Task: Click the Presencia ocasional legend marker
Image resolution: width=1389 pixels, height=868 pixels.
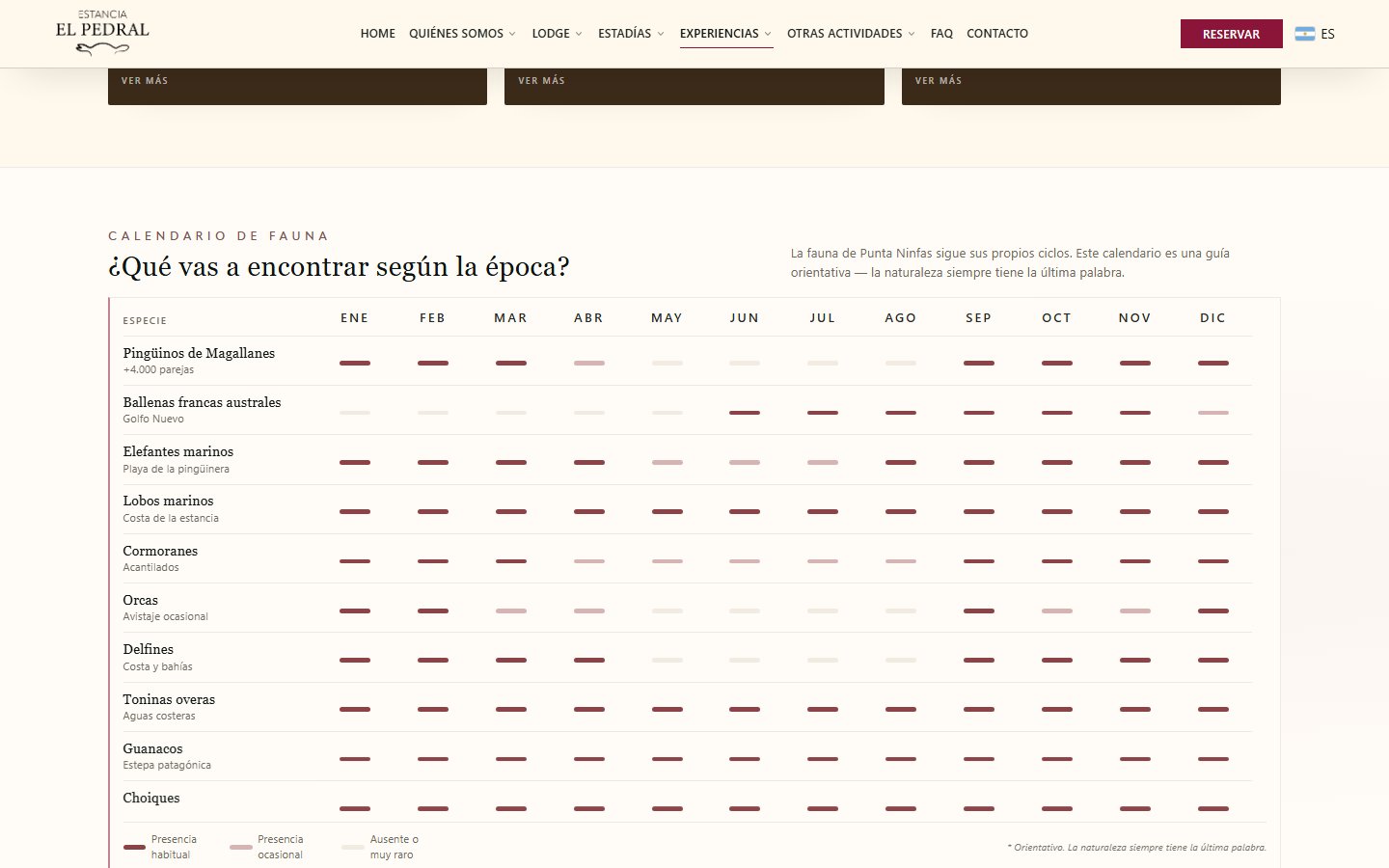Action: tap(241, 847)
